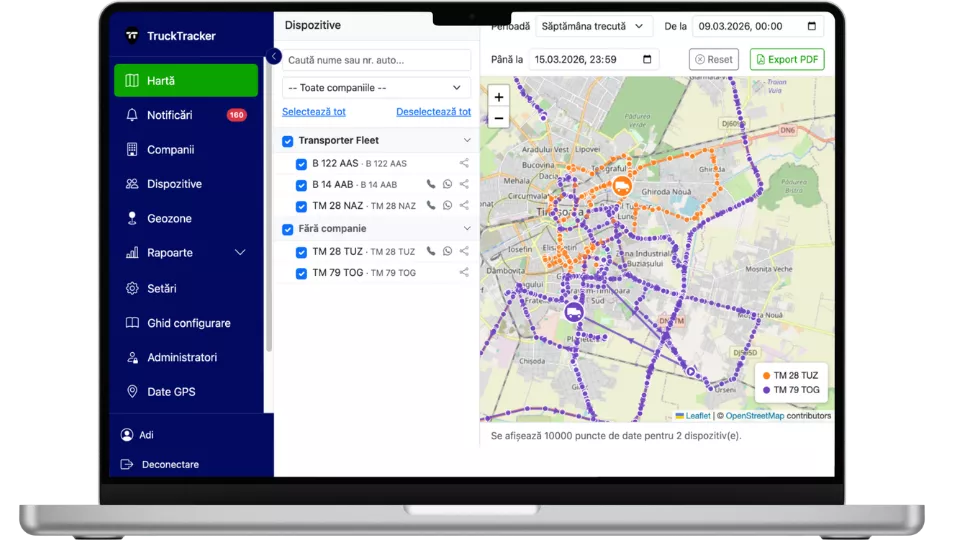The height and width of the screenshot is (540, 960).
Task: Click the Administratori person icon
Action: point(132,358)
